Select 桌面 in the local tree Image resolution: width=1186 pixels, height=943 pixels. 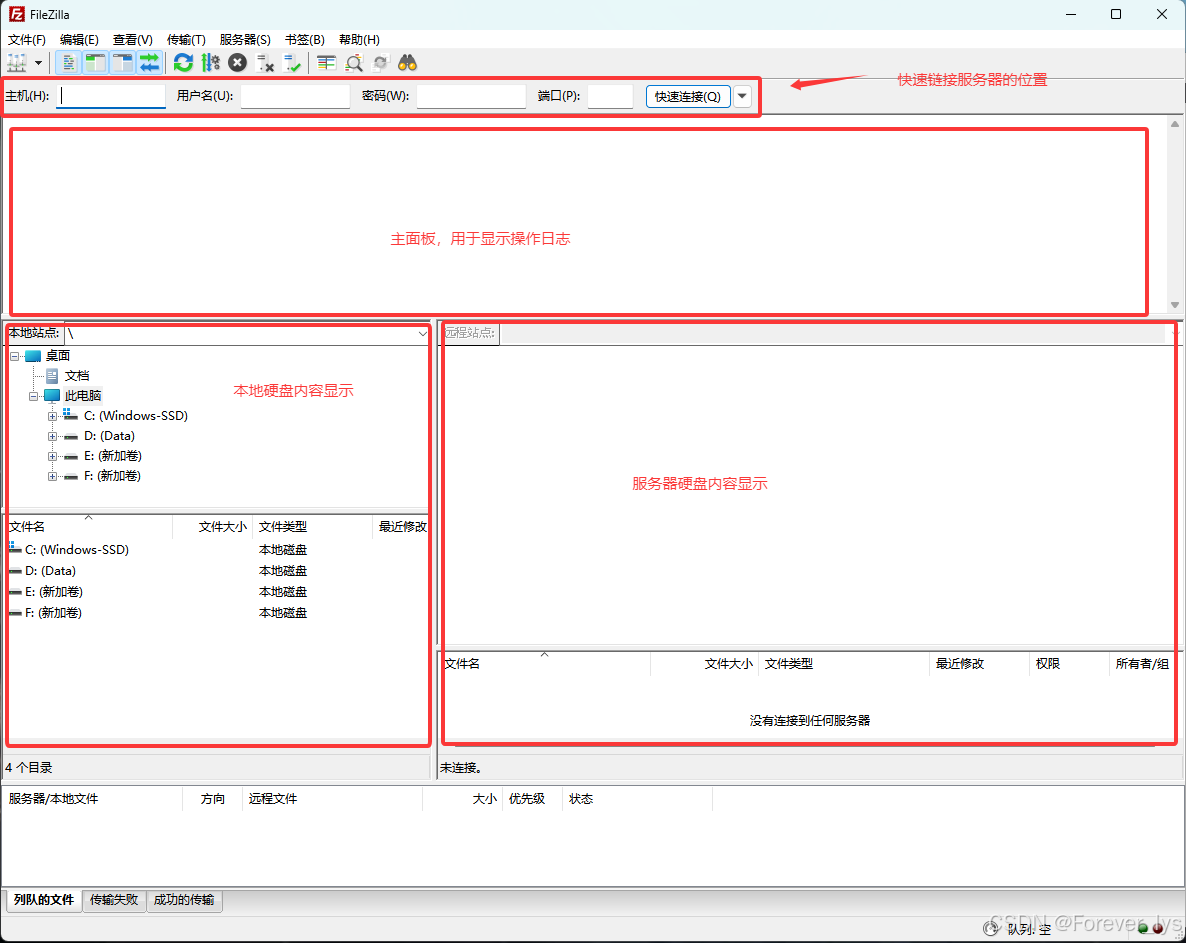[x=57, y=355]
